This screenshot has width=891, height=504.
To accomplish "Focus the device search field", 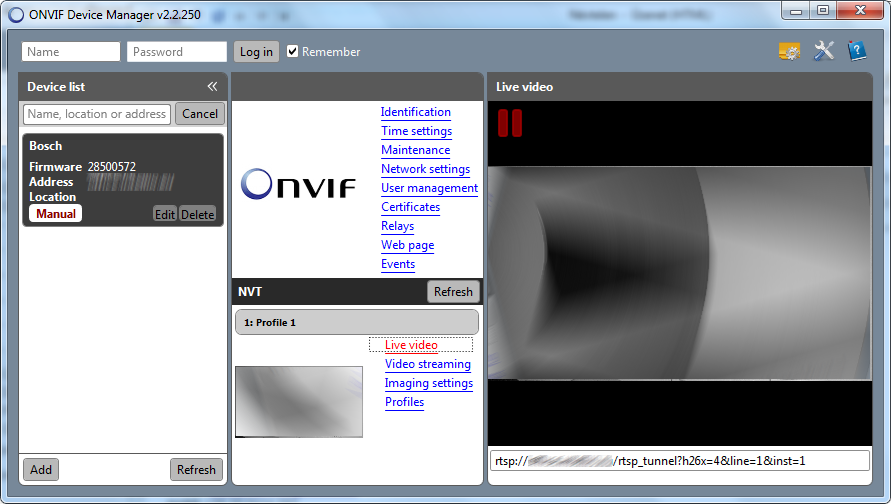I will click(x=97, y=114).
